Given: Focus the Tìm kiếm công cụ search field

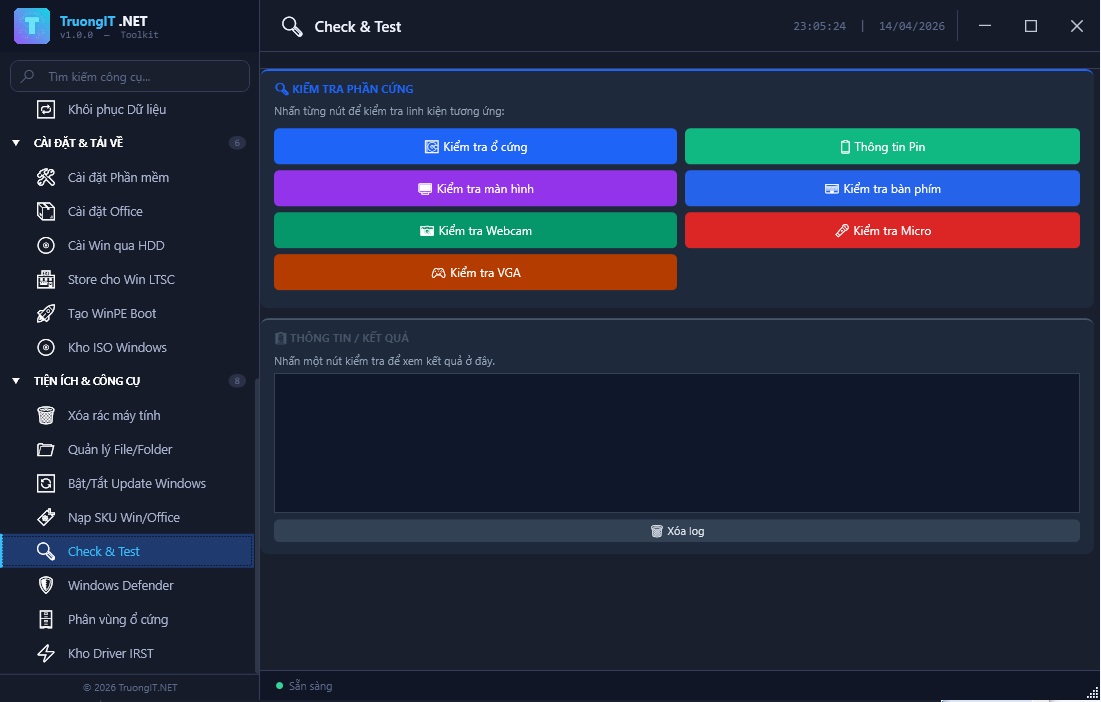Looking at the screenshot, I should tap(140, 76).
